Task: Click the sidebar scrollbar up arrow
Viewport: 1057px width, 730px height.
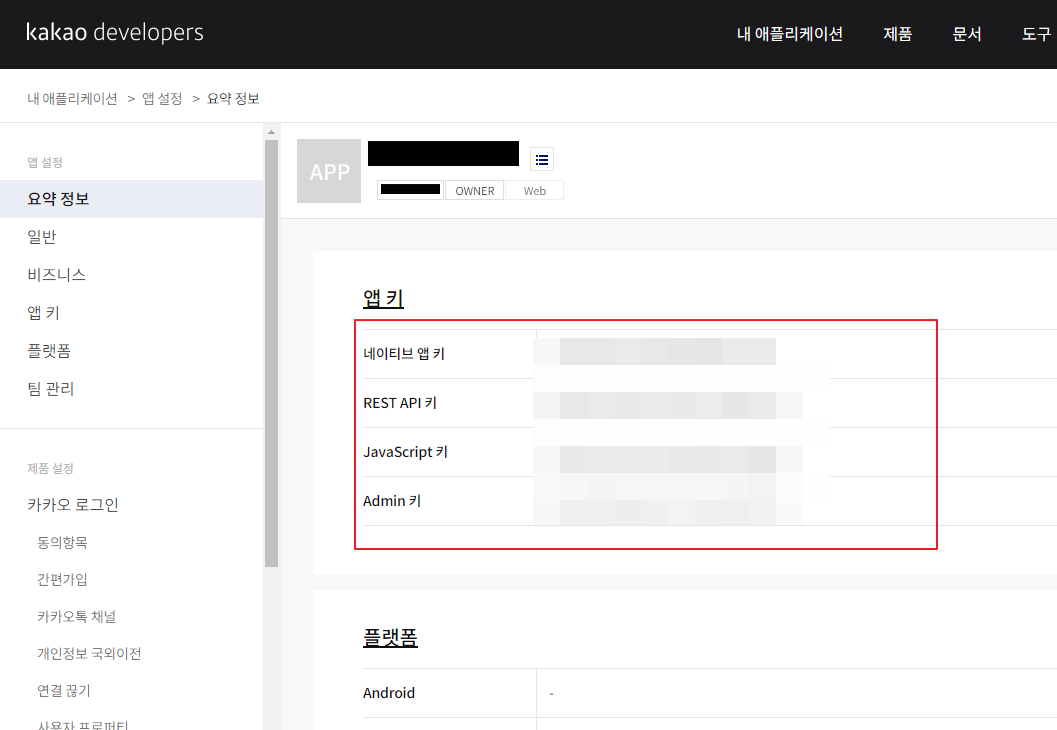Action: click(x=272, y=132)
